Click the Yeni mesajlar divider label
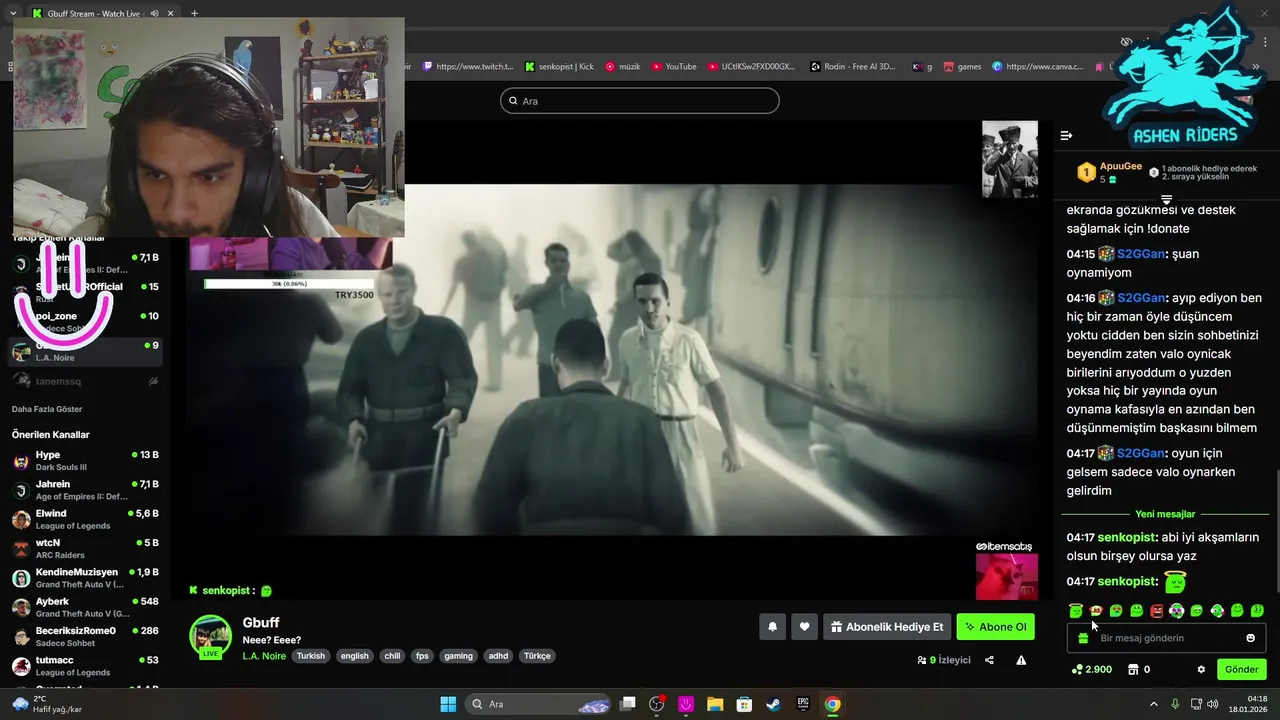Image resolution: width=1280 pixels, height=720 pixels. pos(1165,514)
